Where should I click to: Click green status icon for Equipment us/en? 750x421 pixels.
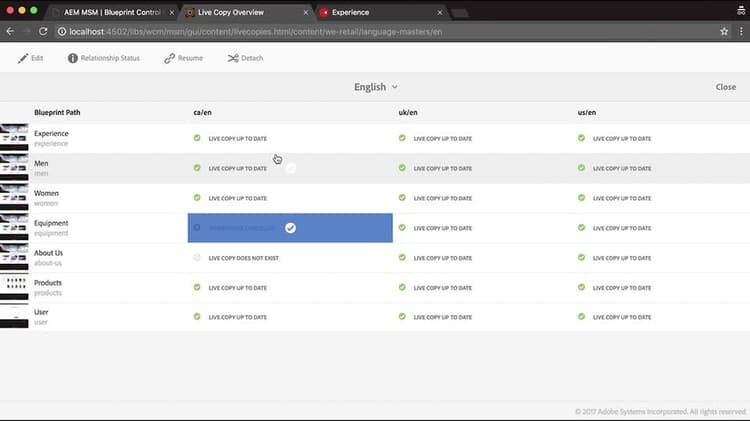click(581, 227)
